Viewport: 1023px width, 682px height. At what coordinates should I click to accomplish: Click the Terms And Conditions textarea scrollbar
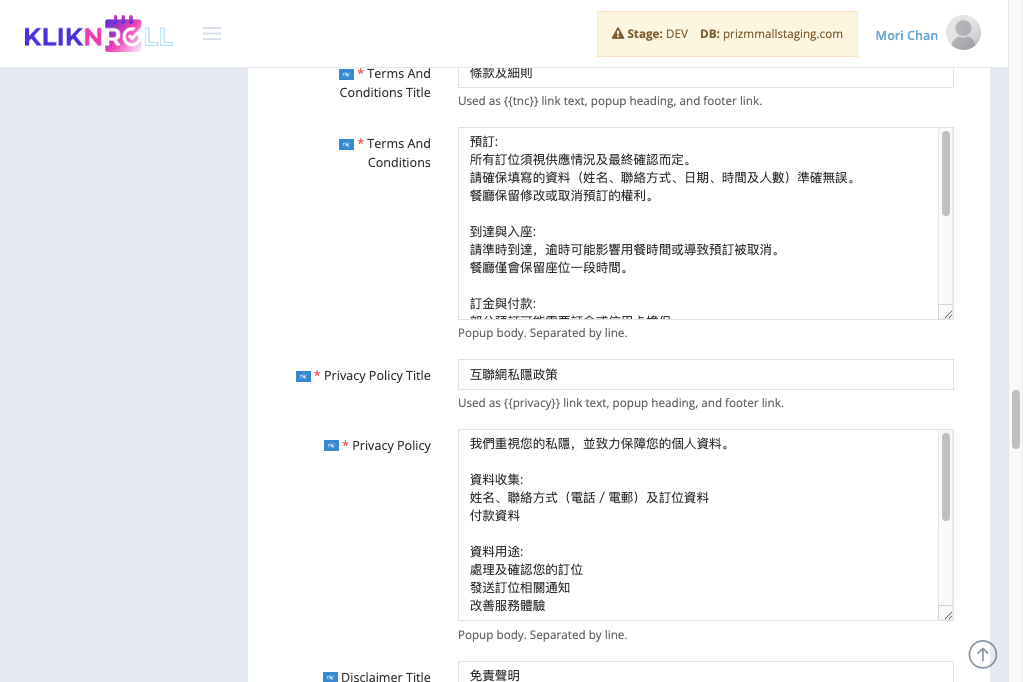[x=945, y=173]
